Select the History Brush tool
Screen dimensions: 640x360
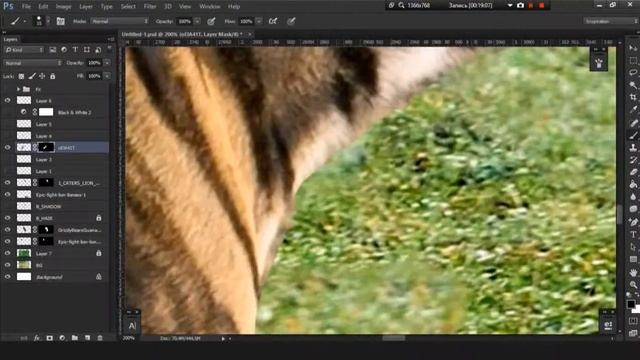coord(633,160)
